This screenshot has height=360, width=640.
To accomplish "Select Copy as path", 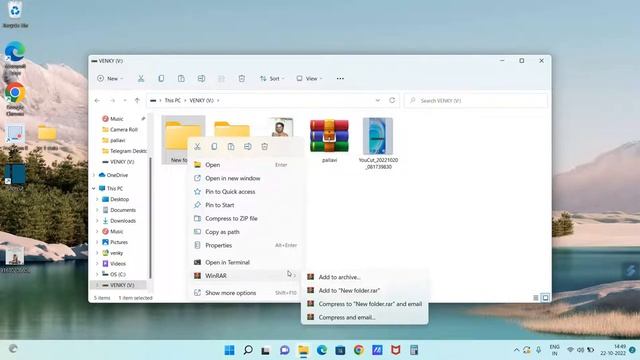I will click(x=246, y=232).
